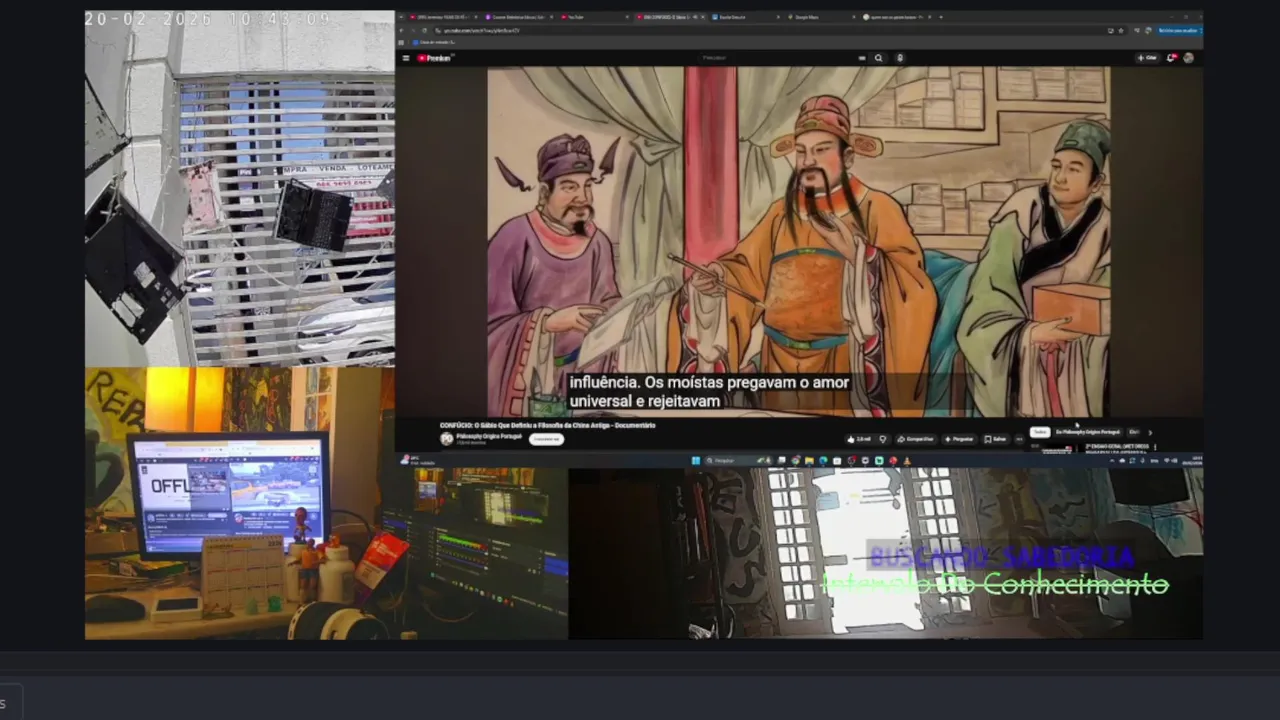Dislike the video with thumbs down
Viewport: 1280px width, 720px height.
[x=883, y=439]
